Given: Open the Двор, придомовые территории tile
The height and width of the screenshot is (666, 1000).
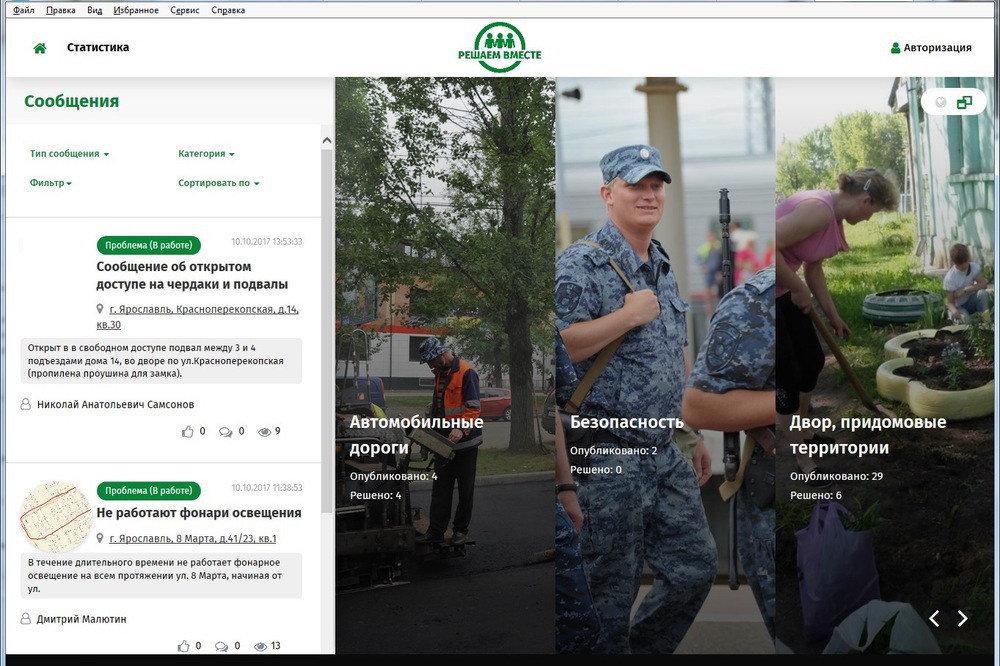Looking at the screenshot, I should click(x=884, y=365).
